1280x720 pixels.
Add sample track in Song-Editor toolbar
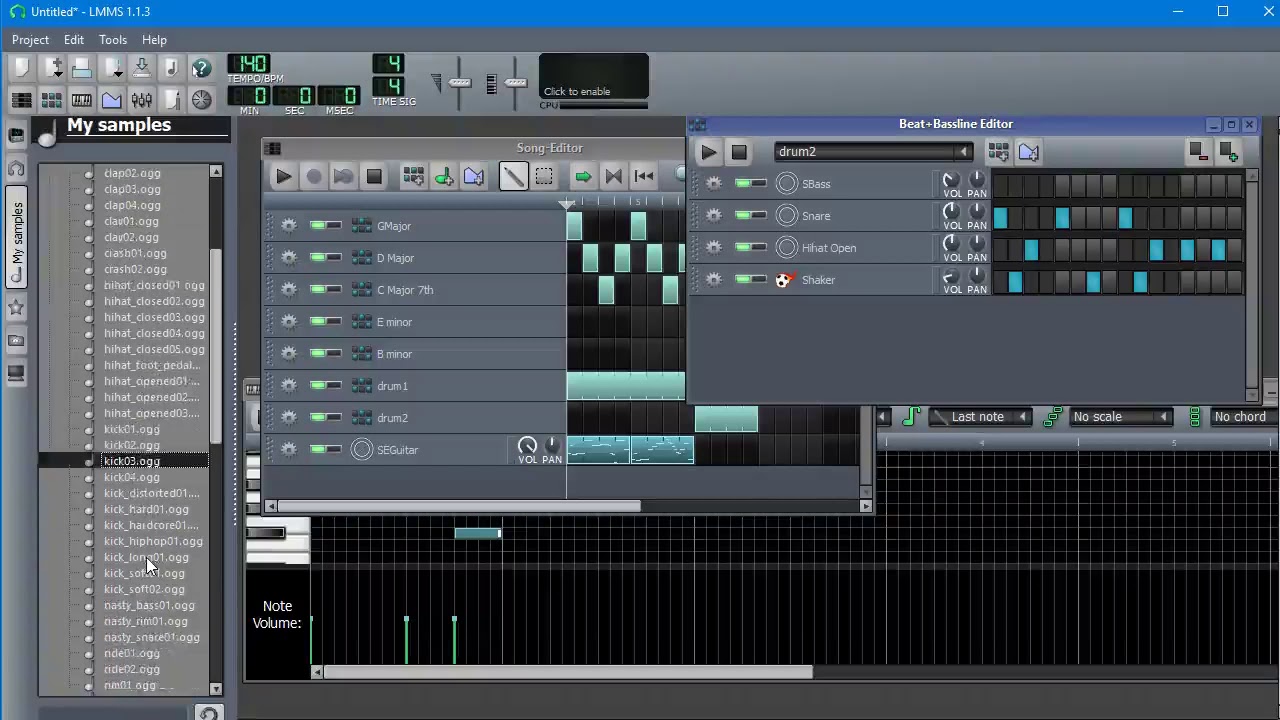[x=443, y=177]
